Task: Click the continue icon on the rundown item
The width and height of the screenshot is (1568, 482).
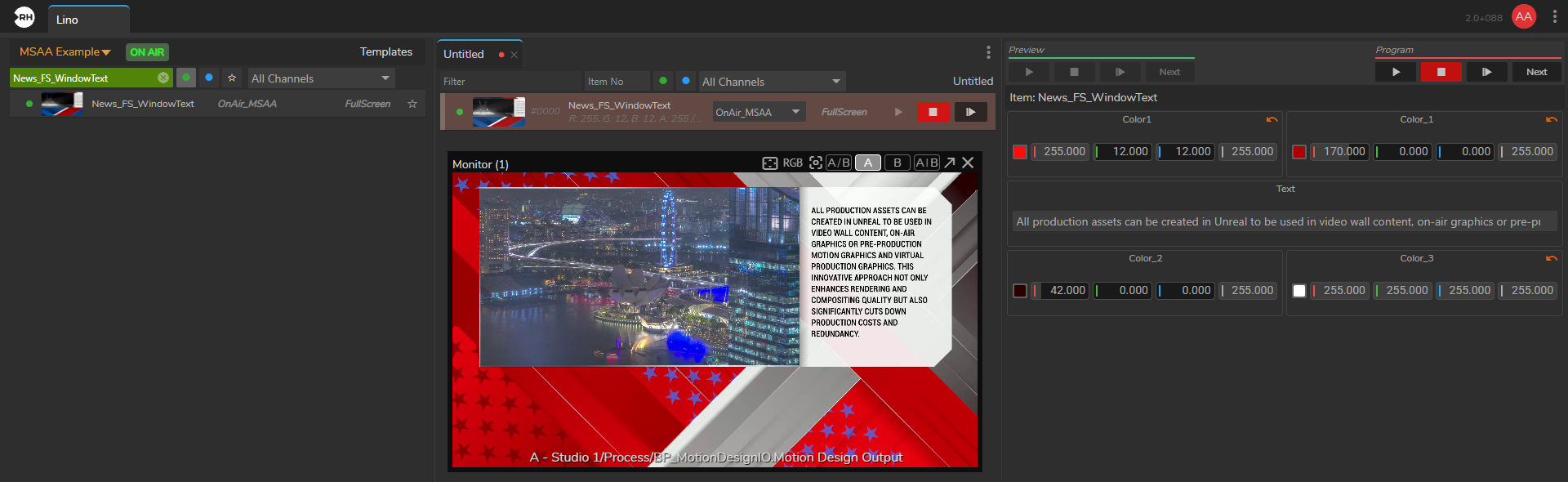Action: tap(970, 112)
